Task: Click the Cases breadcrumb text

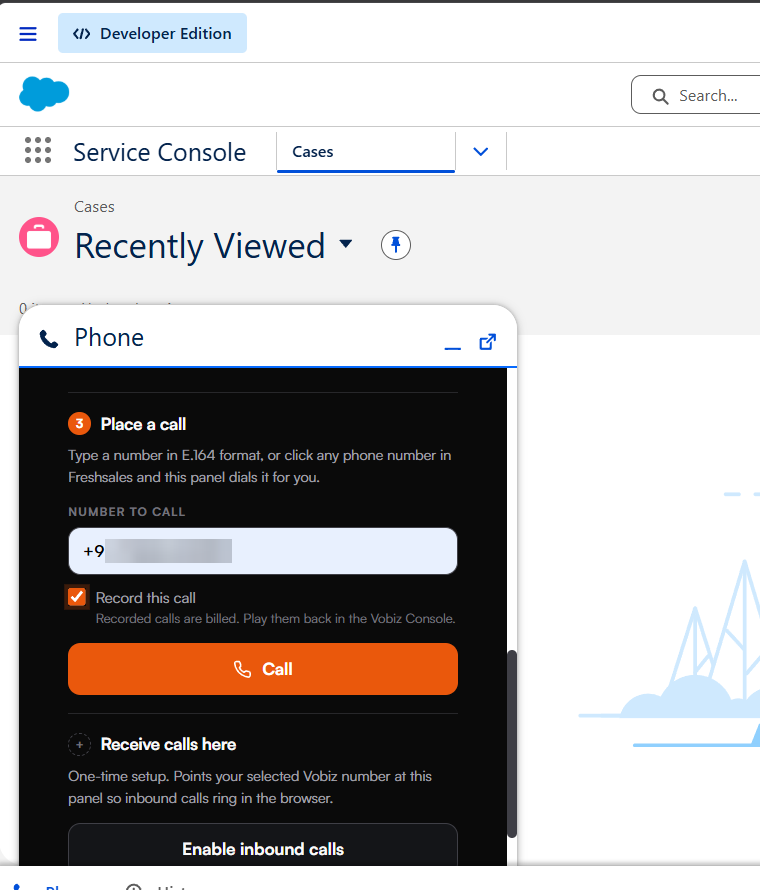Action: [x=94, y=207]
